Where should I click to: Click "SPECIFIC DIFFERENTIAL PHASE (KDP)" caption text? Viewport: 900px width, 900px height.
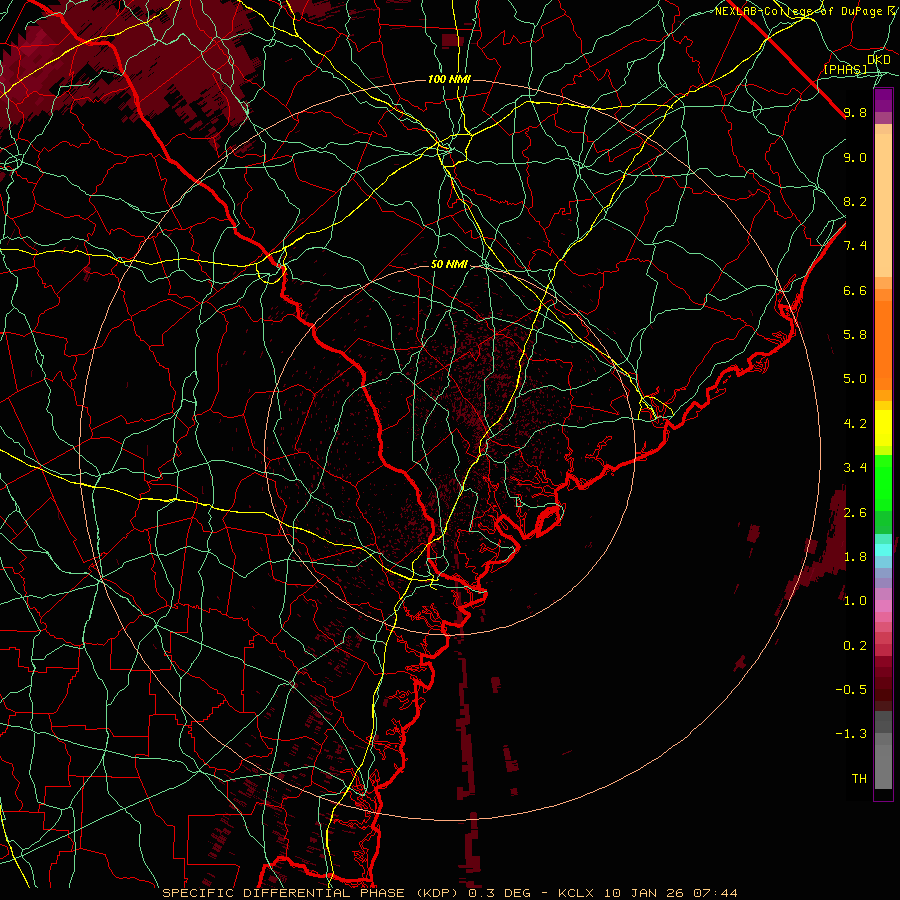pyautogui.click(x=312, y=893)
